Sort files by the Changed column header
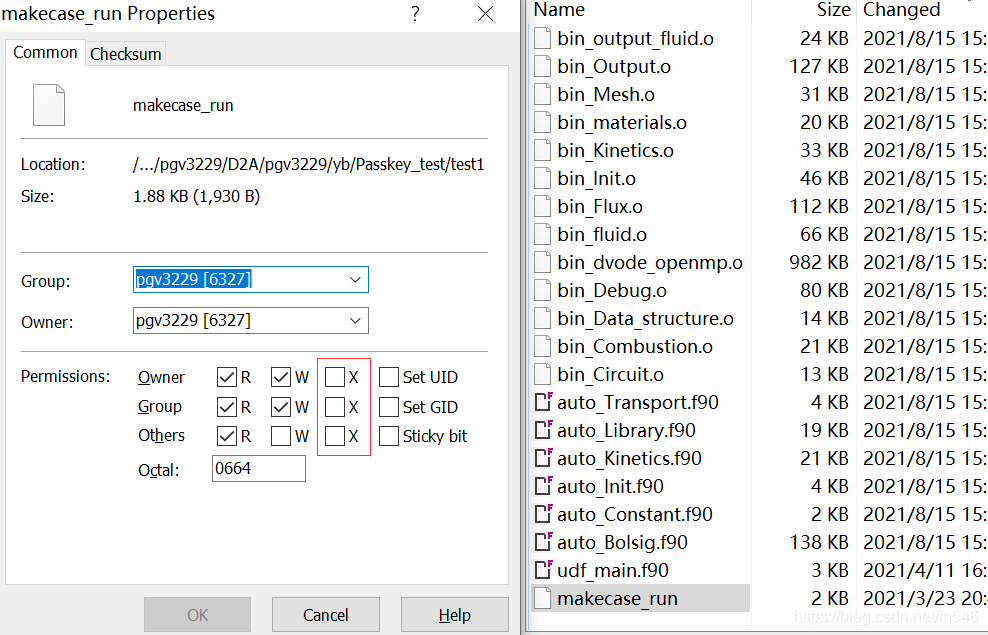Viewport: 988px width, 635px height. point(922,10)
